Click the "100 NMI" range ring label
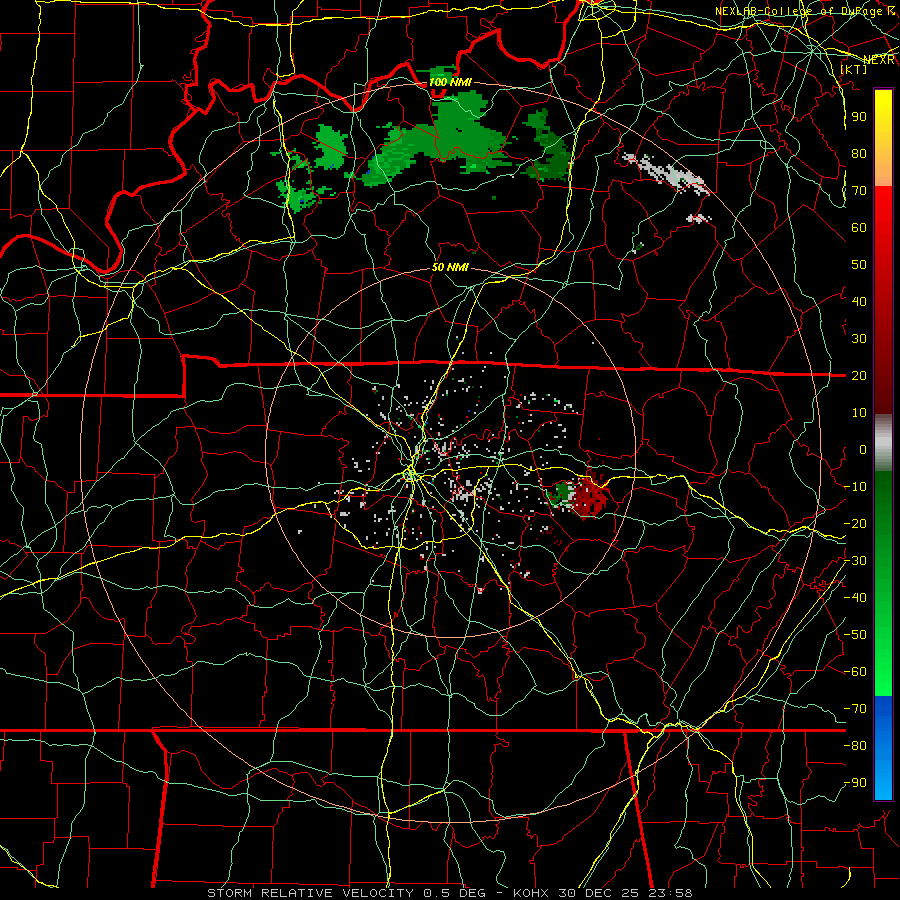 pos(451,82)
